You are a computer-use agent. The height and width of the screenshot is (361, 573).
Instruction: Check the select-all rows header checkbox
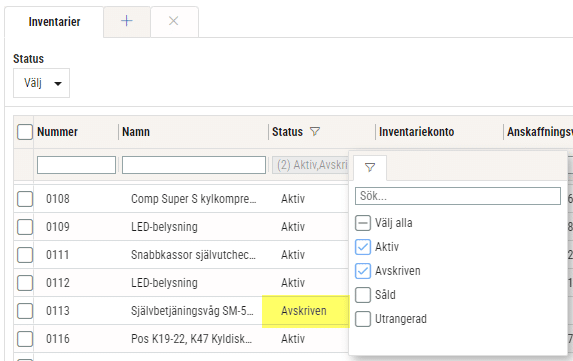coord(25,132)
